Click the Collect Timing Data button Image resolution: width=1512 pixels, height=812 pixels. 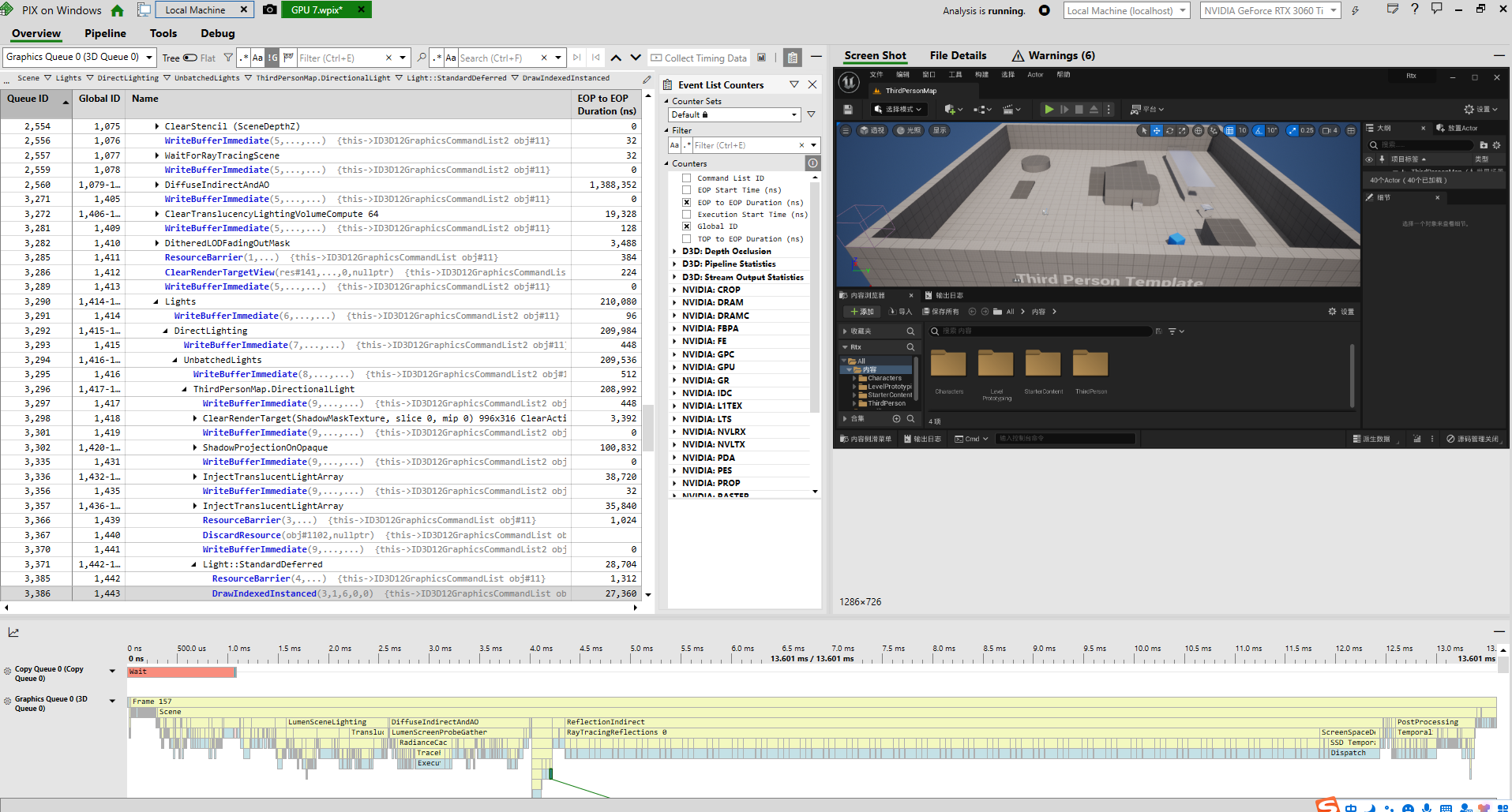pos(699,58)
